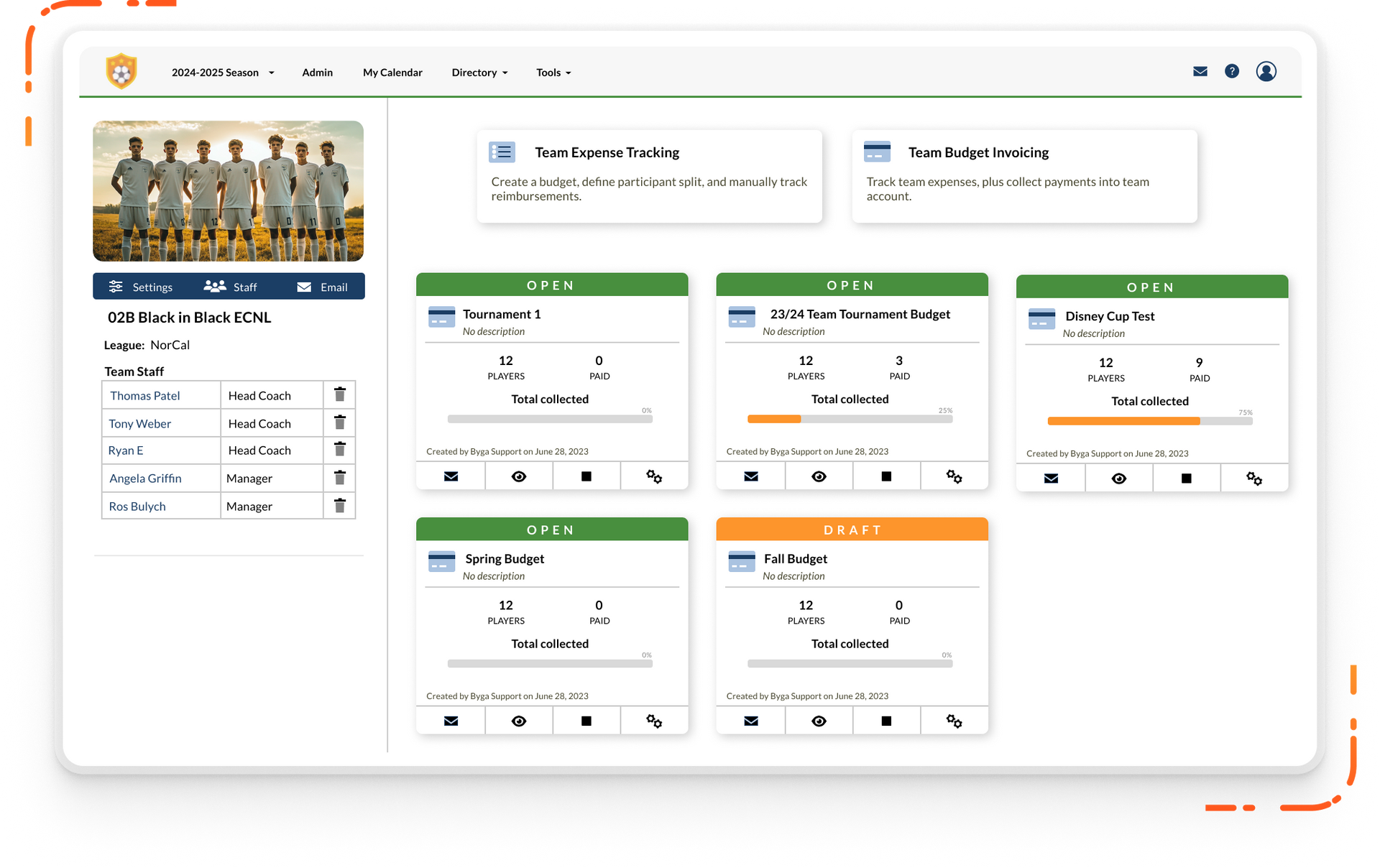The width and height of the screenshot is (1380, 868).
Task: Click the stop icon on Fall Budget card
Action: pos(886,720)
